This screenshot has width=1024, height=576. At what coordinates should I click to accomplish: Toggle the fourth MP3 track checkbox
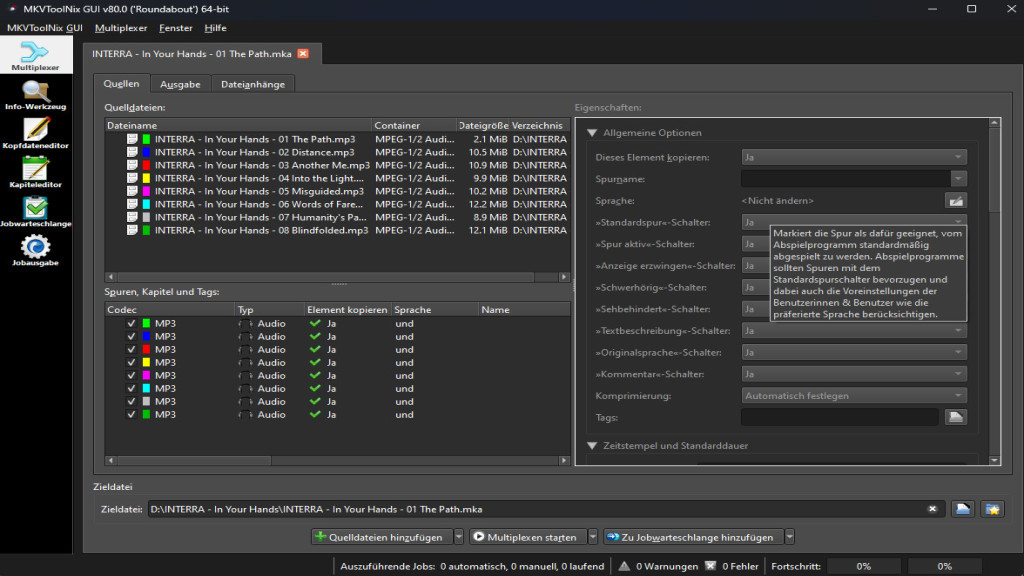click(x=131, y=363)
